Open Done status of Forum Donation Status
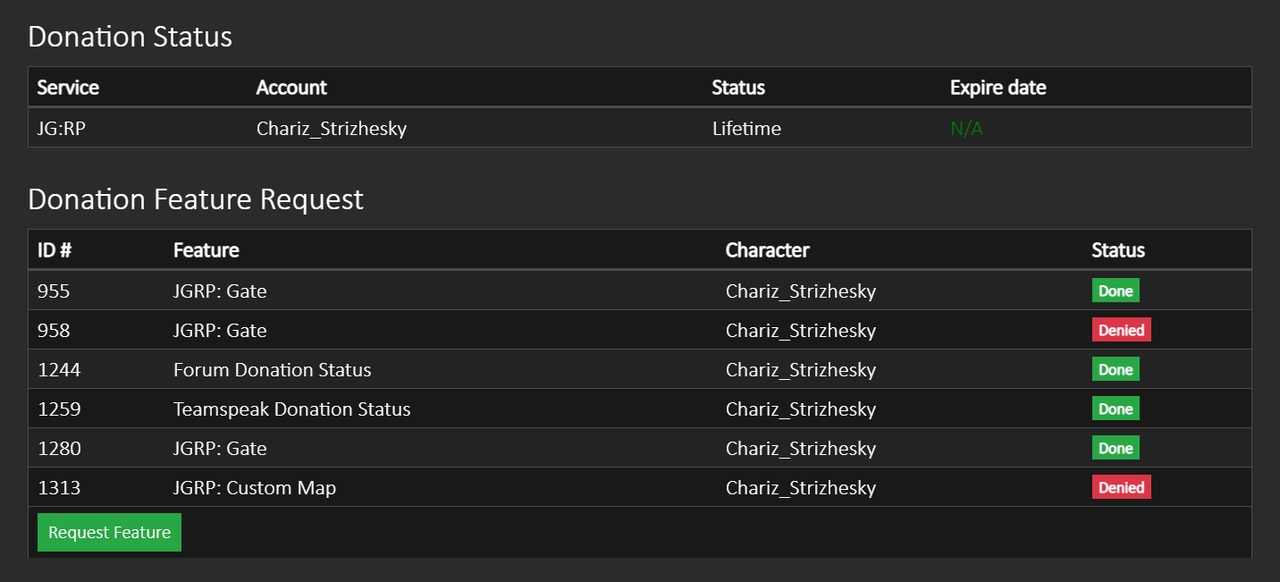The image size is (1280, 582). (x=1115, y=370)
